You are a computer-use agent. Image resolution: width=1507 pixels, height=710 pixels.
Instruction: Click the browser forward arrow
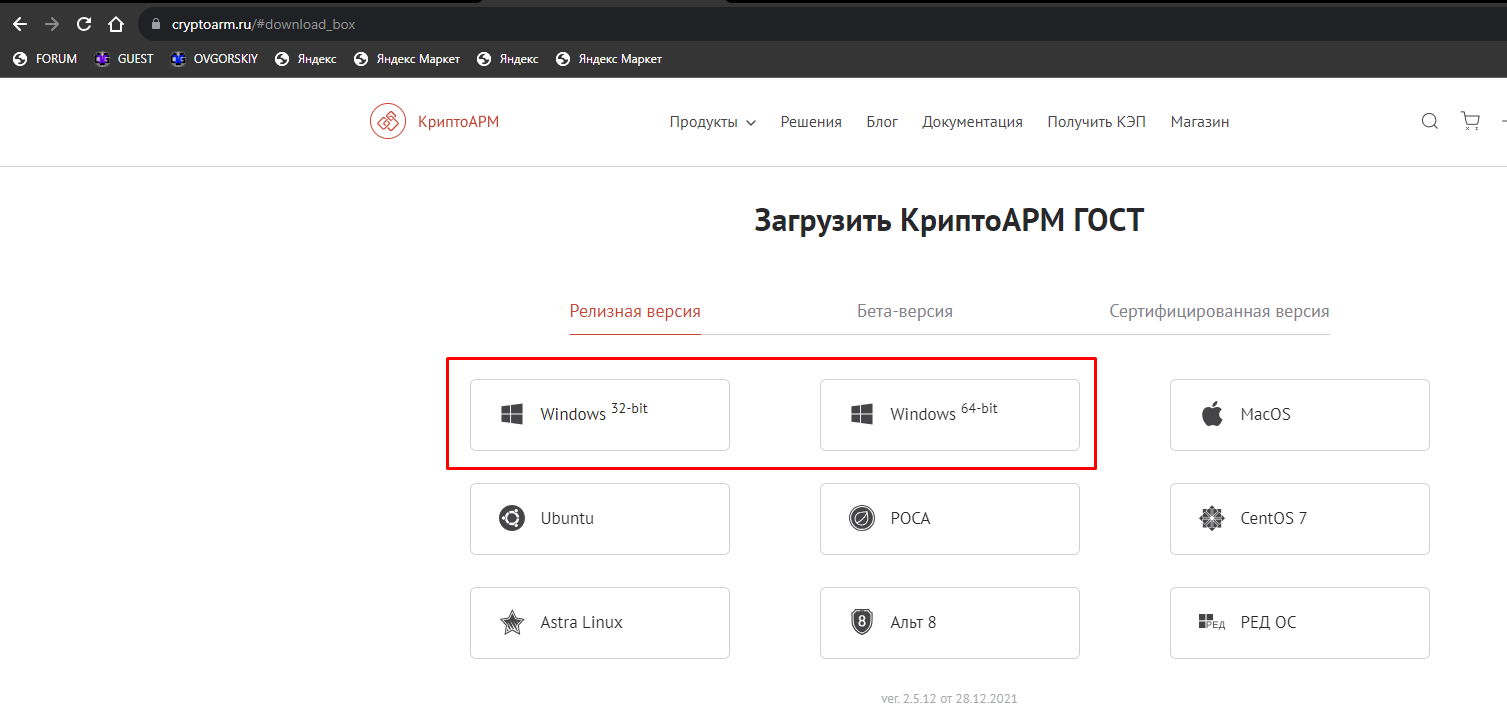(x=52, y=24)
